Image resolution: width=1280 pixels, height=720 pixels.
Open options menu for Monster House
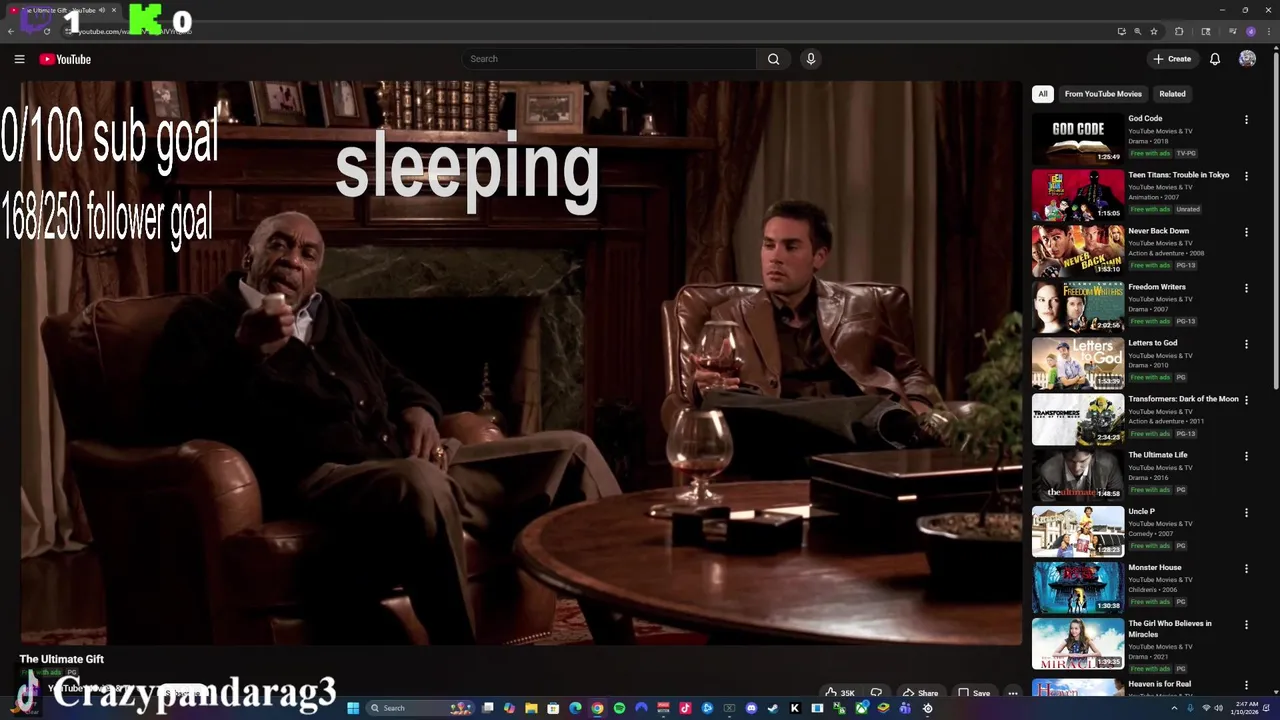(x=1246, y=569)
